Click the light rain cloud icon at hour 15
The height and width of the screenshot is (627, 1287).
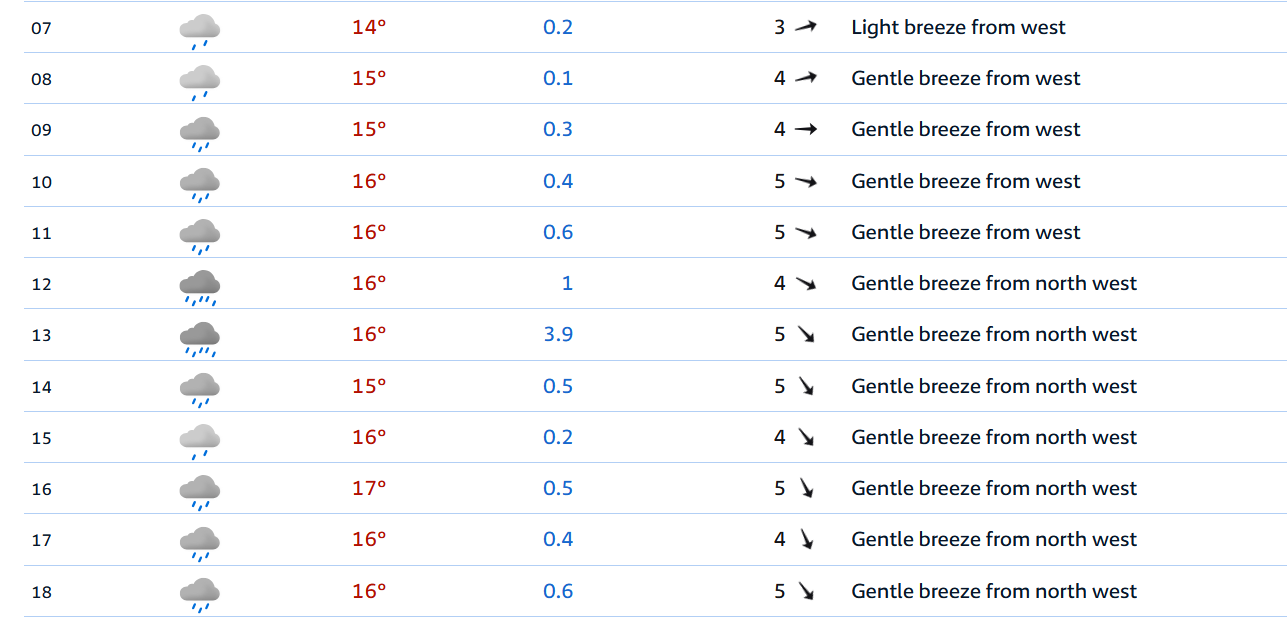coord(200,440)
